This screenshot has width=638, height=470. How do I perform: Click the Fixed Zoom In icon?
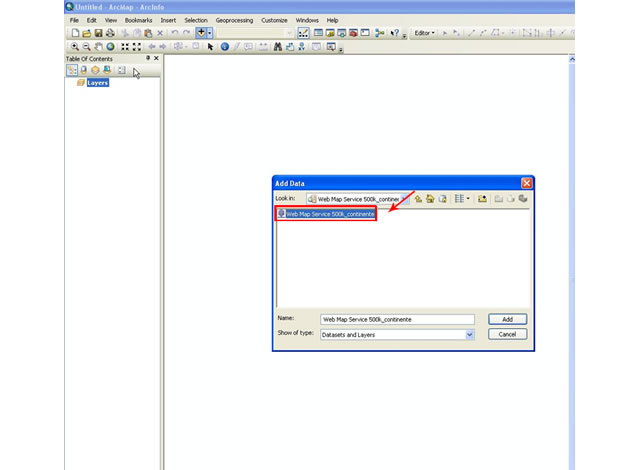[125, 47]
